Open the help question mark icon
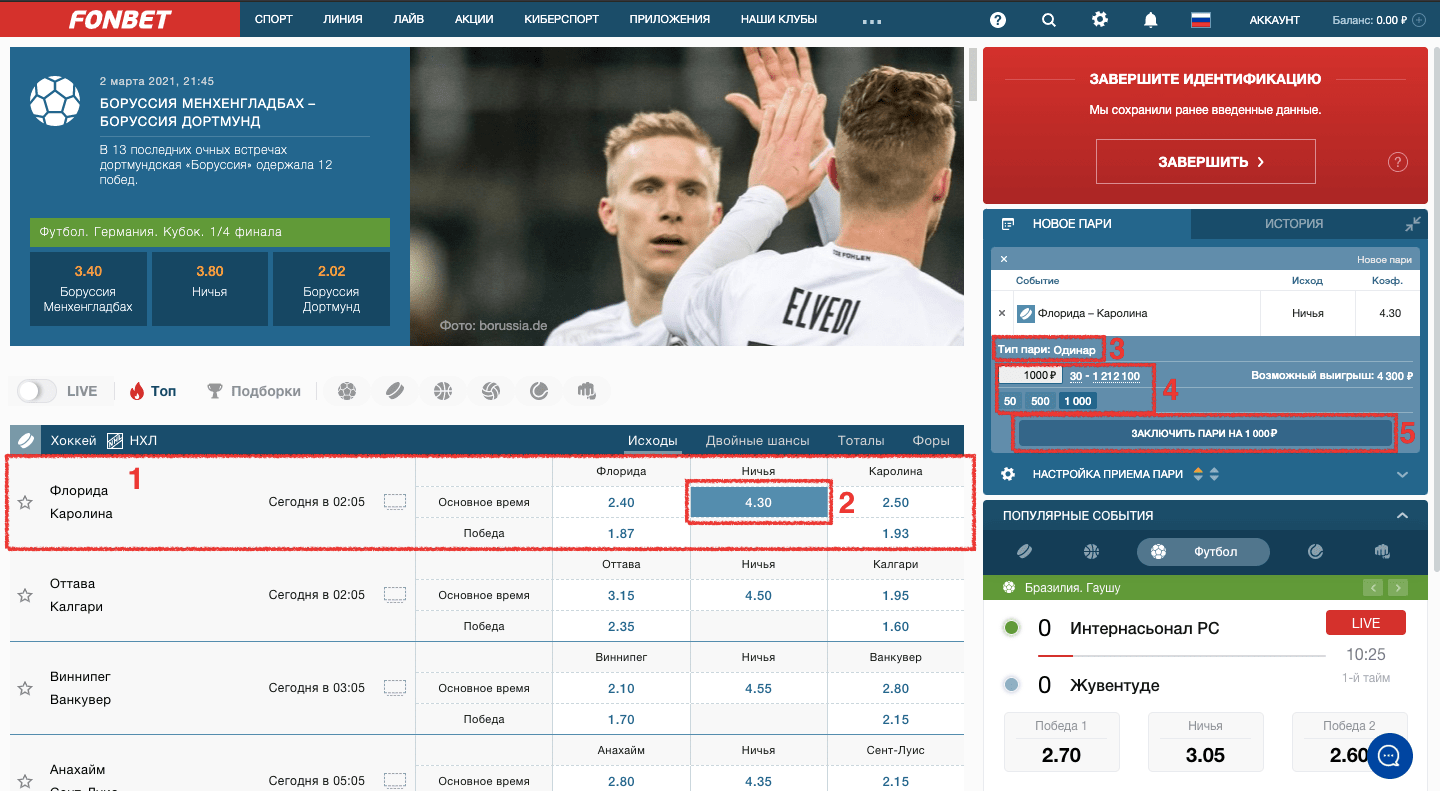This screenshot has width=1440, height=791. pyautogui.click(x=997, y=19)
